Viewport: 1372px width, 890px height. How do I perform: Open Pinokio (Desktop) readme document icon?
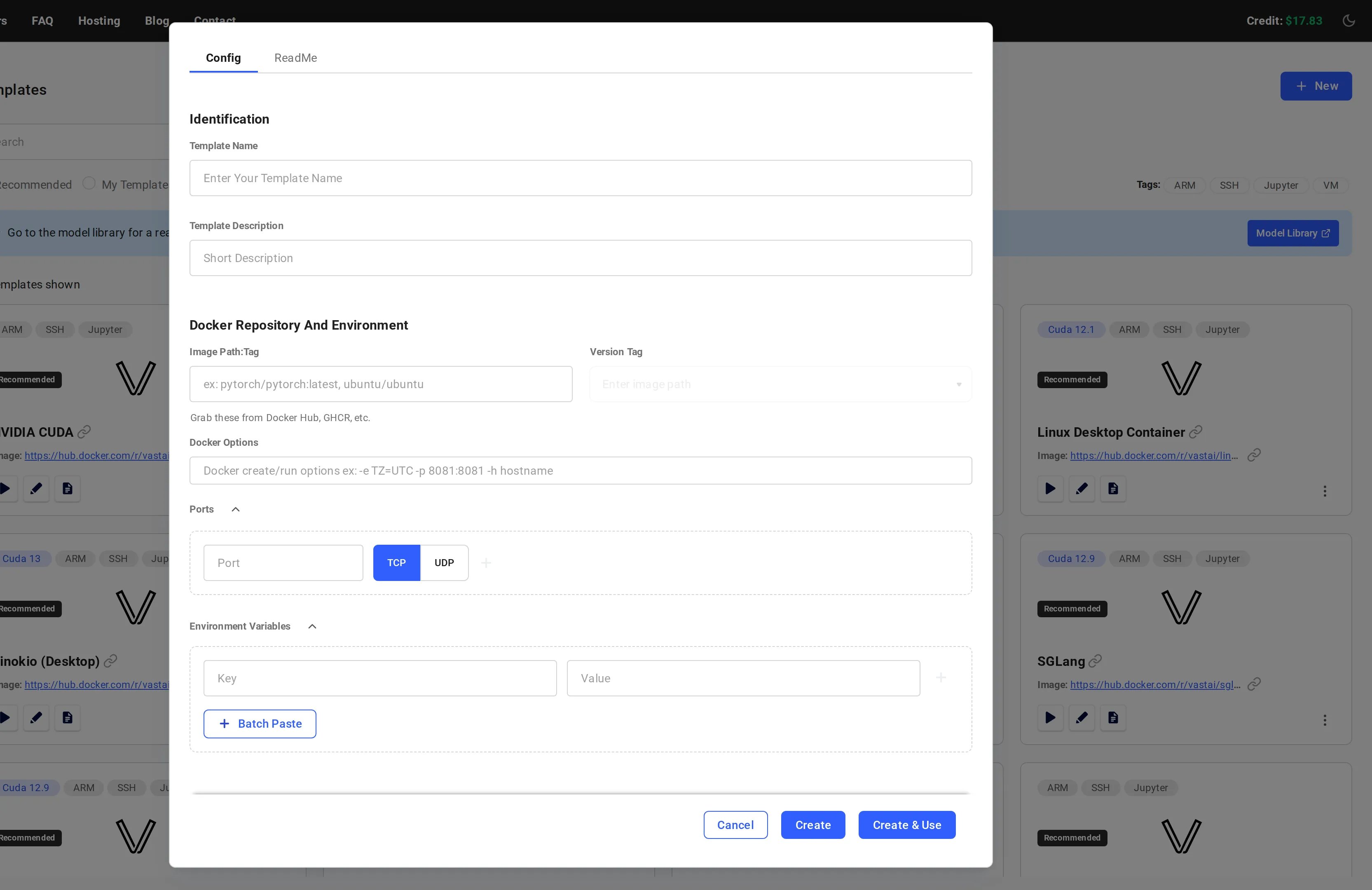pyautogui.click(x=68, y=718)
